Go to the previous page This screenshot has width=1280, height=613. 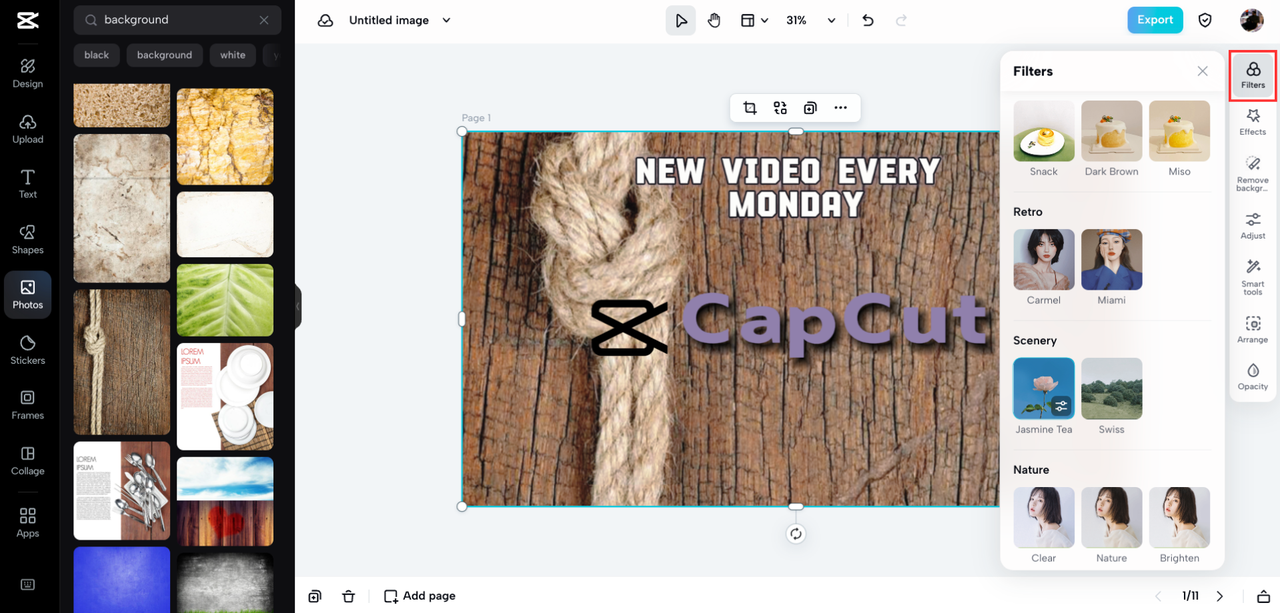click(x=1159, y=596)
